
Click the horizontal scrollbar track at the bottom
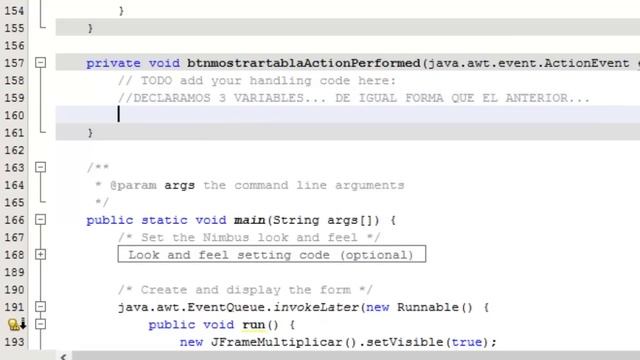[x=355, y=356]
